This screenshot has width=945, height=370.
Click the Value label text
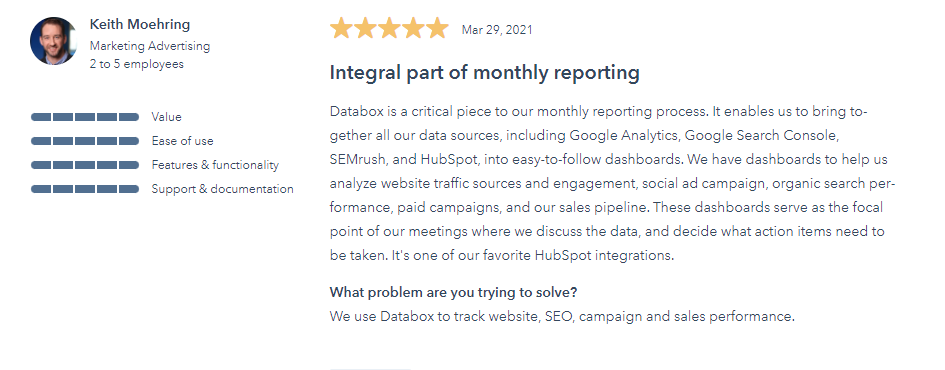click(166, 117)
